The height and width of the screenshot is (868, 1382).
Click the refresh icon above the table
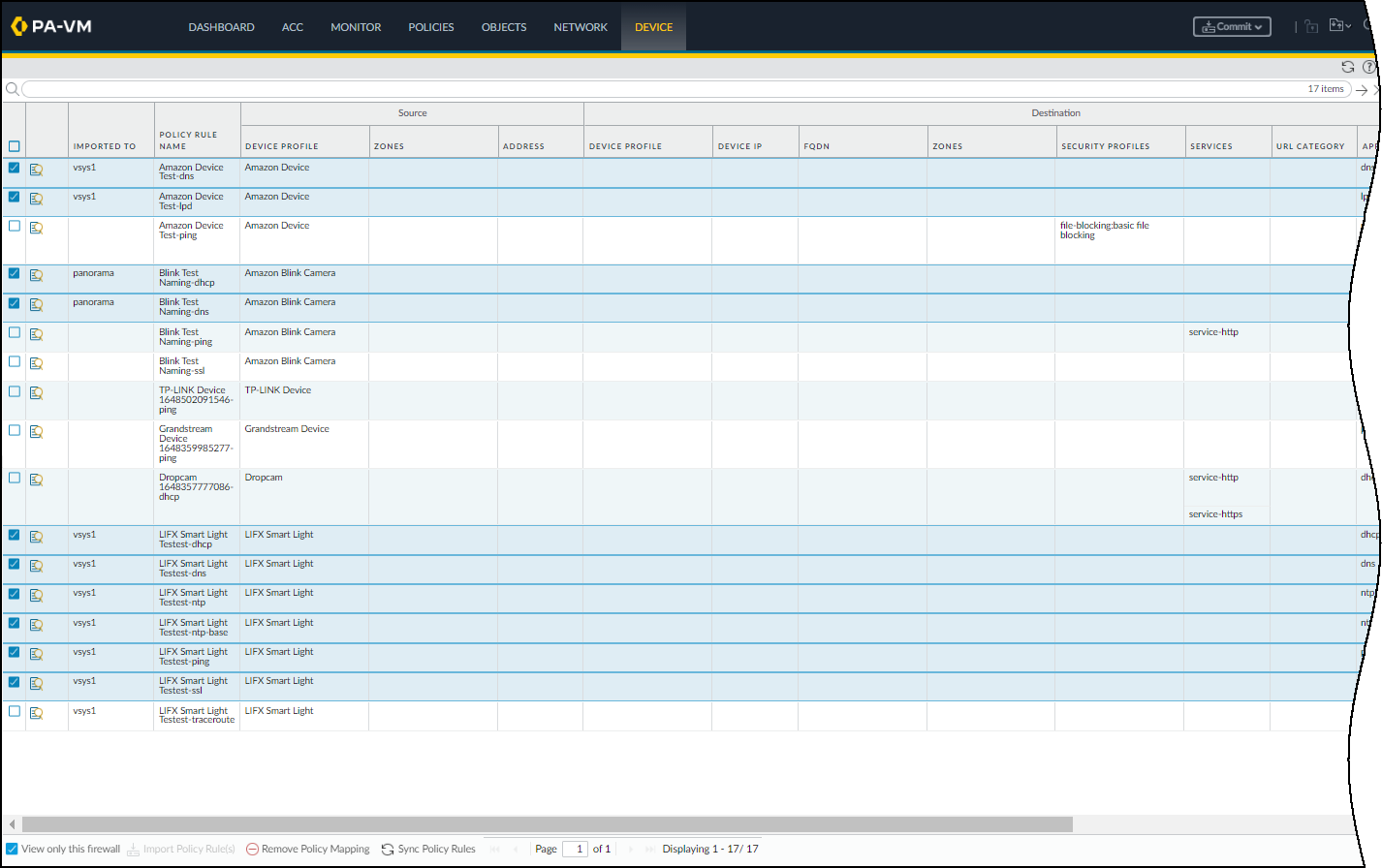[x=1347, y=67]
